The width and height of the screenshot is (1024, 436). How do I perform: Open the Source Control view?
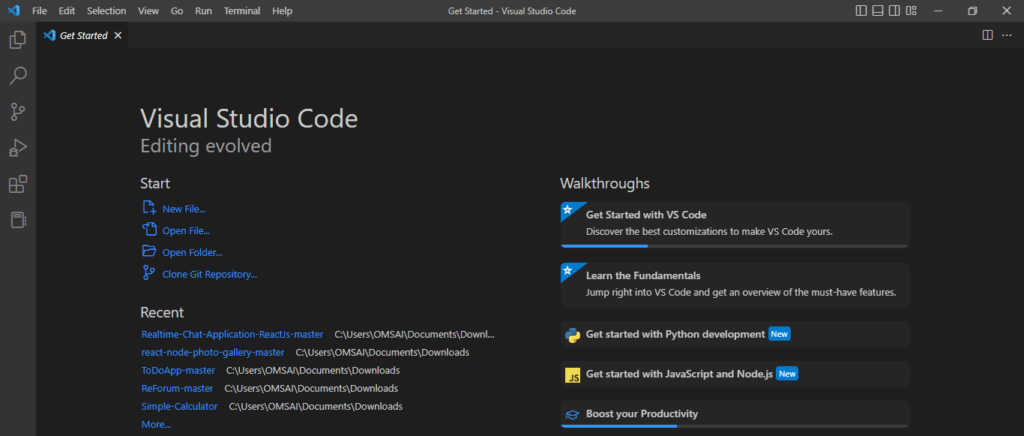click(18, 112)
